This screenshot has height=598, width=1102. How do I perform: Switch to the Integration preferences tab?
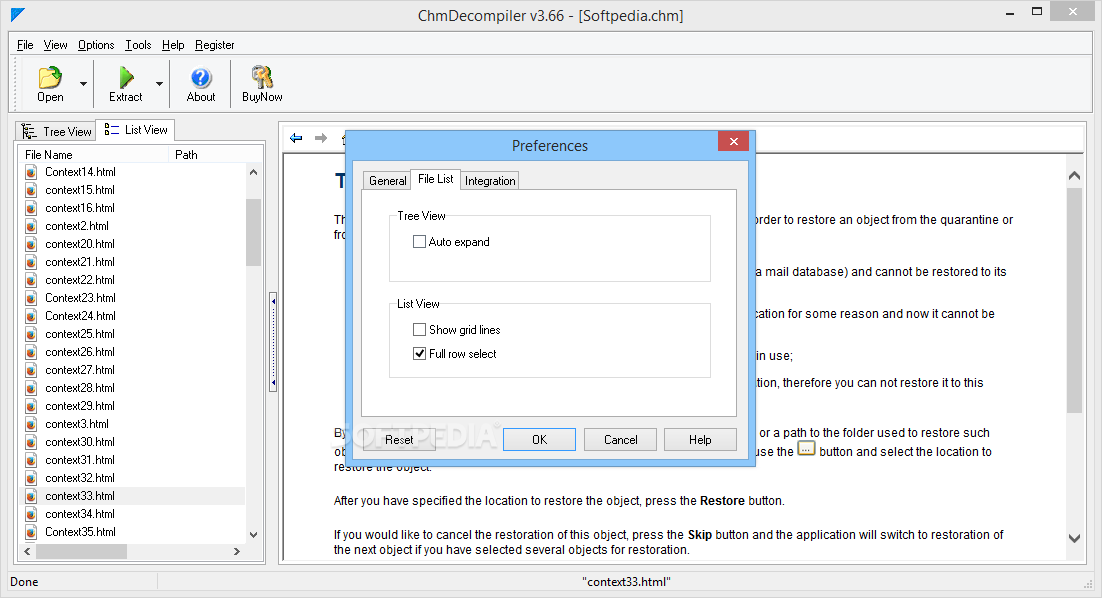point(490,181)
